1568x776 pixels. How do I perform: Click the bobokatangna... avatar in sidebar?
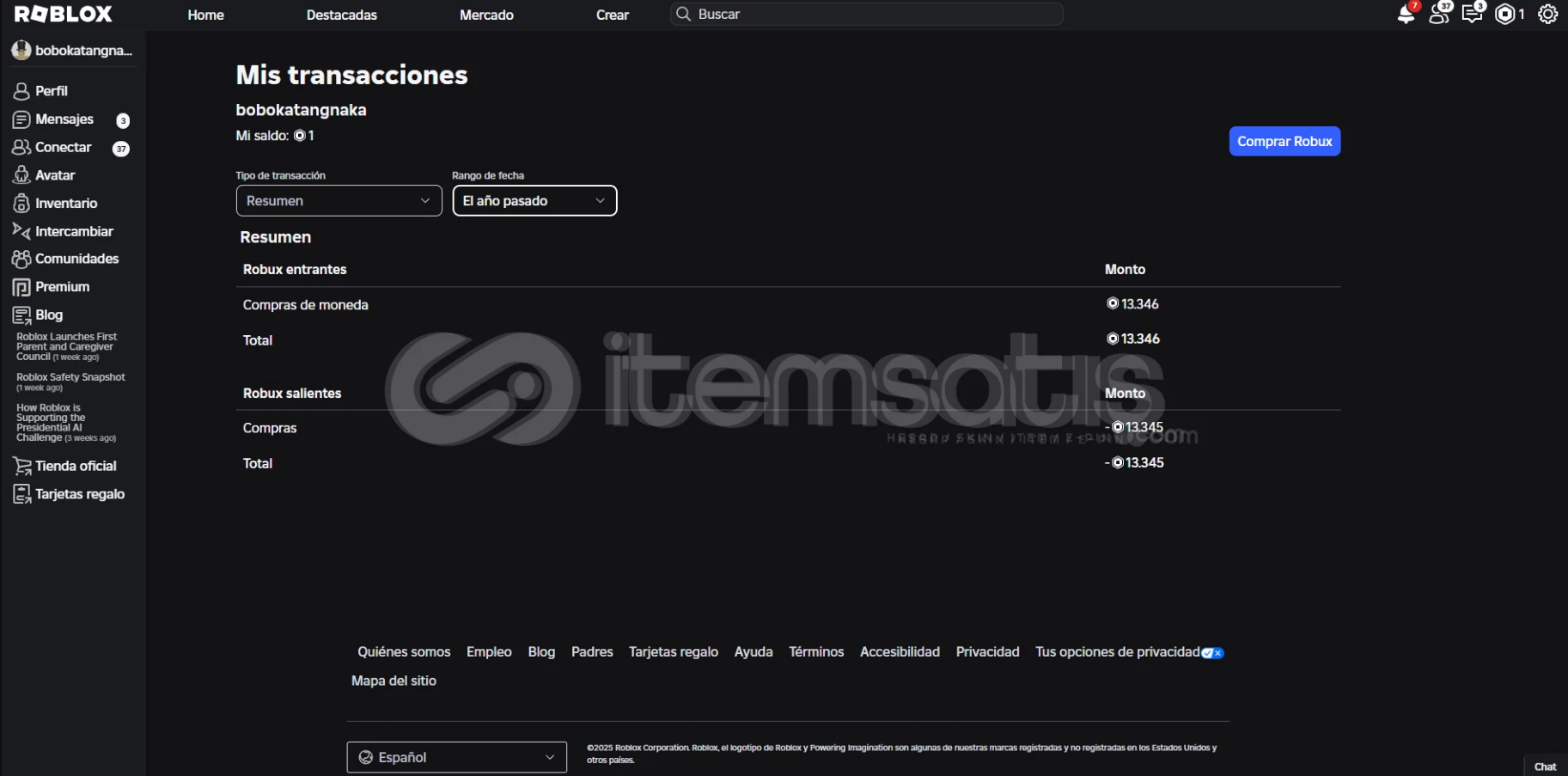(x=21, y=51)
